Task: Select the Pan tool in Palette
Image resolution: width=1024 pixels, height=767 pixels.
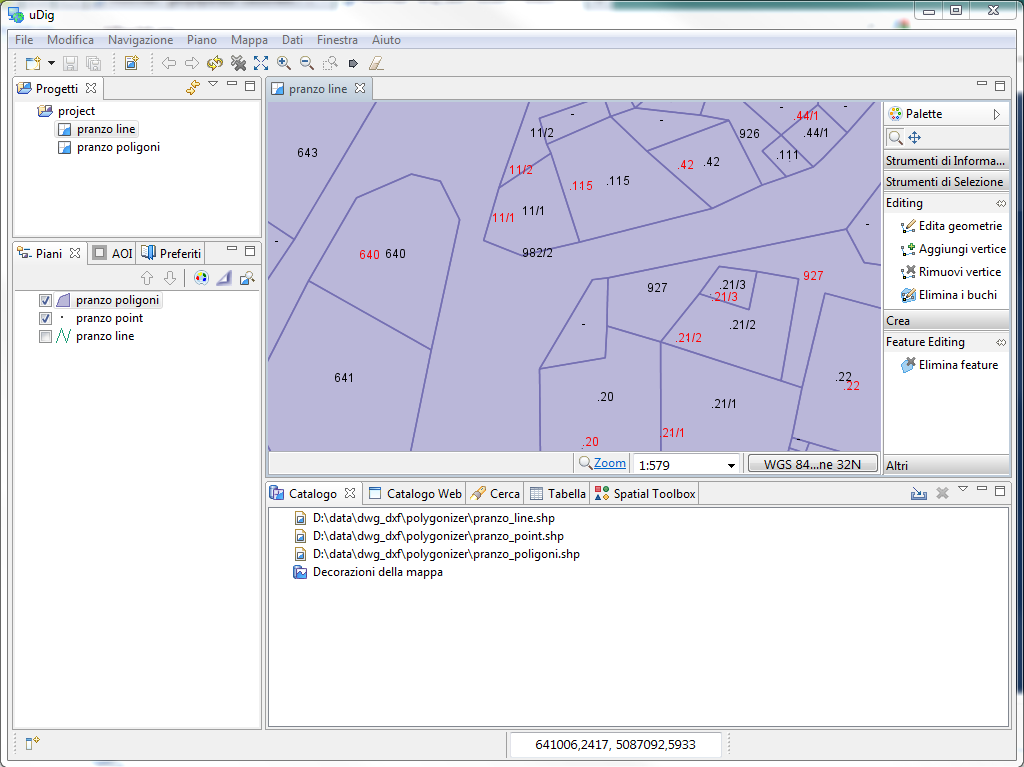Action: tap(914, 138)
